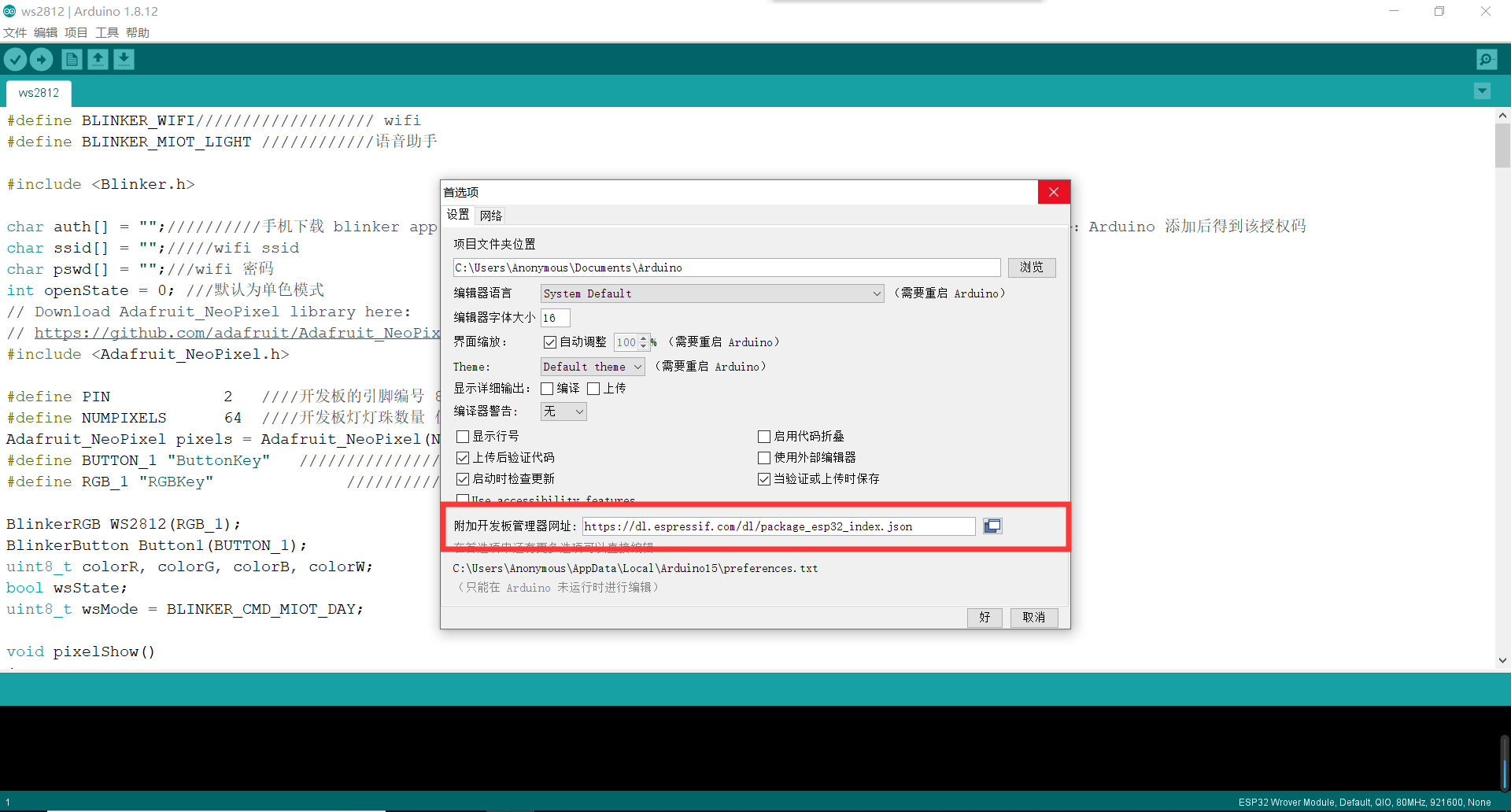
Task: Expand the 编译器警告 无 dropdown
Action: [563, 412]
